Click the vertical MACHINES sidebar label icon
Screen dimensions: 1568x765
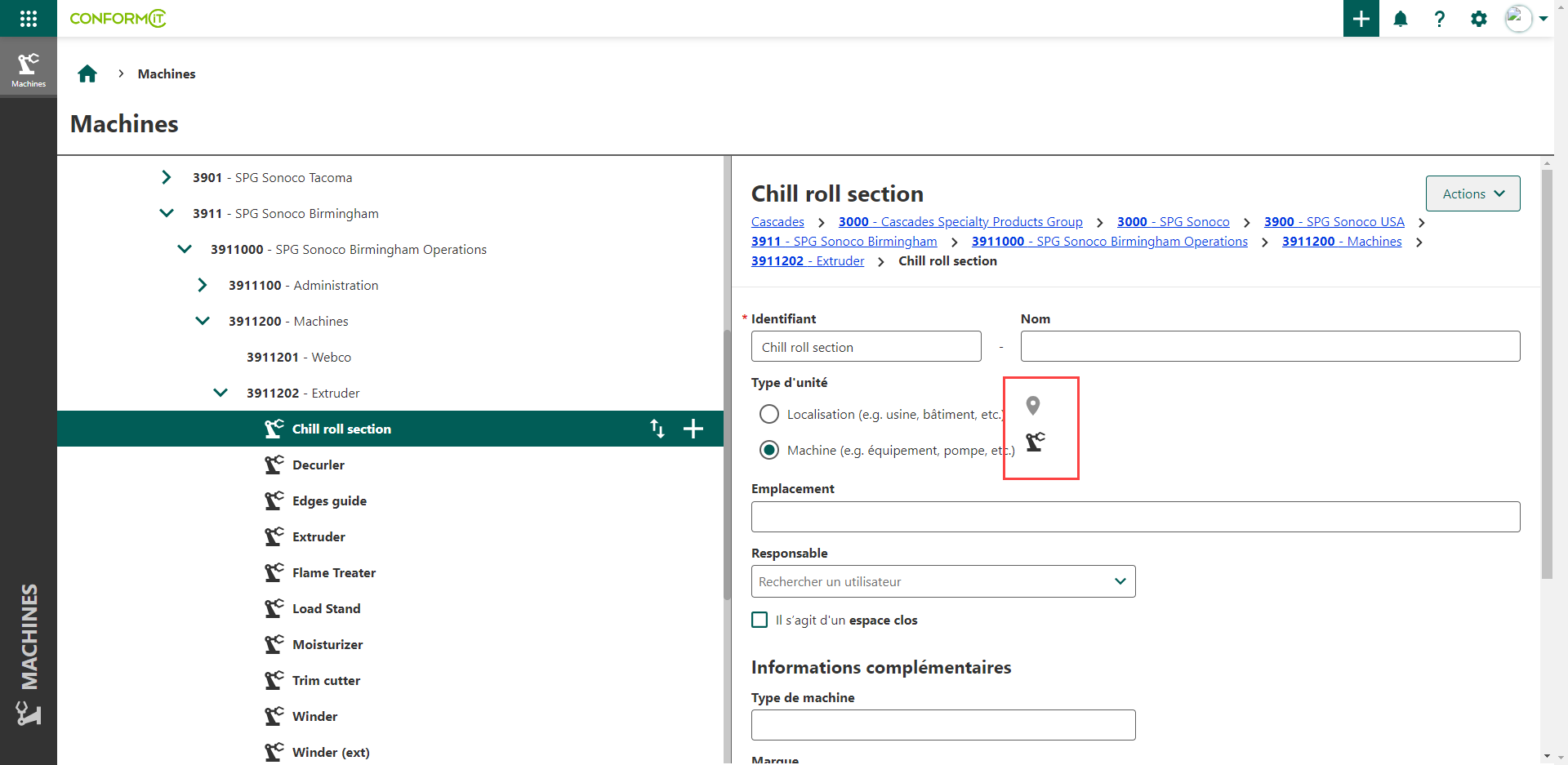[x=29, y=714]
